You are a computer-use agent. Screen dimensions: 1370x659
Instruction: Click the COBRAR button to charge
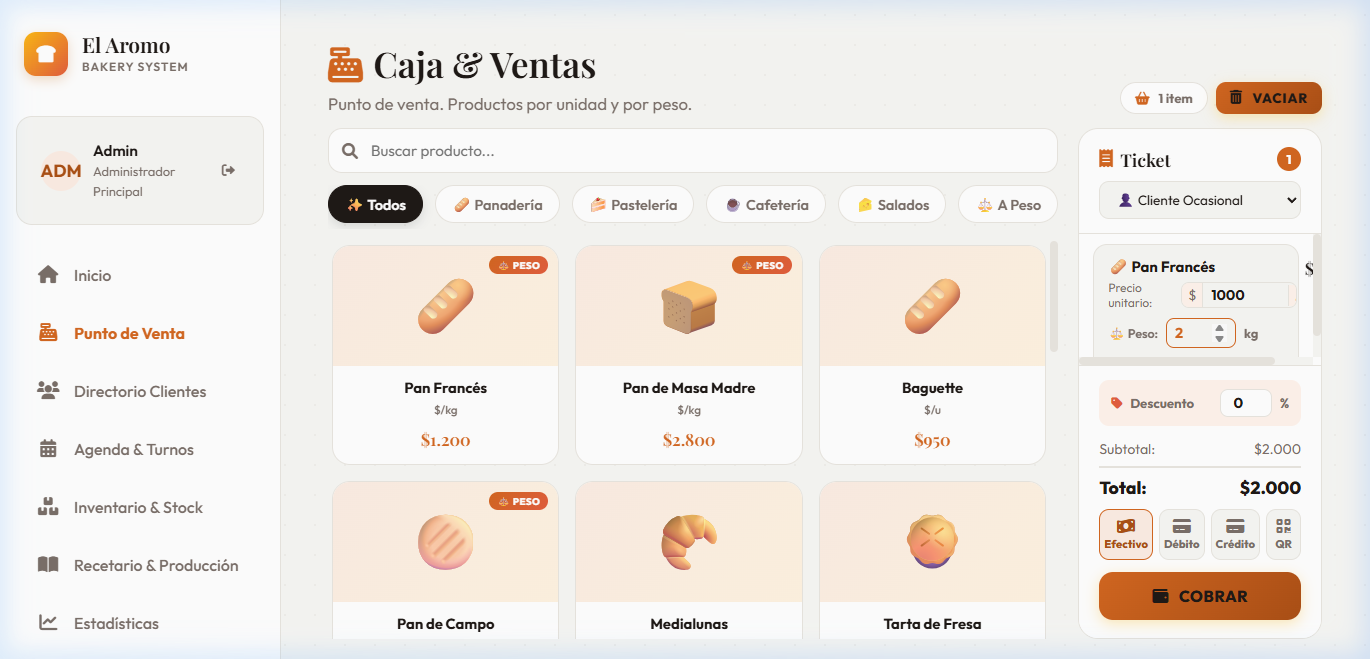click(x=1199, y=595)
